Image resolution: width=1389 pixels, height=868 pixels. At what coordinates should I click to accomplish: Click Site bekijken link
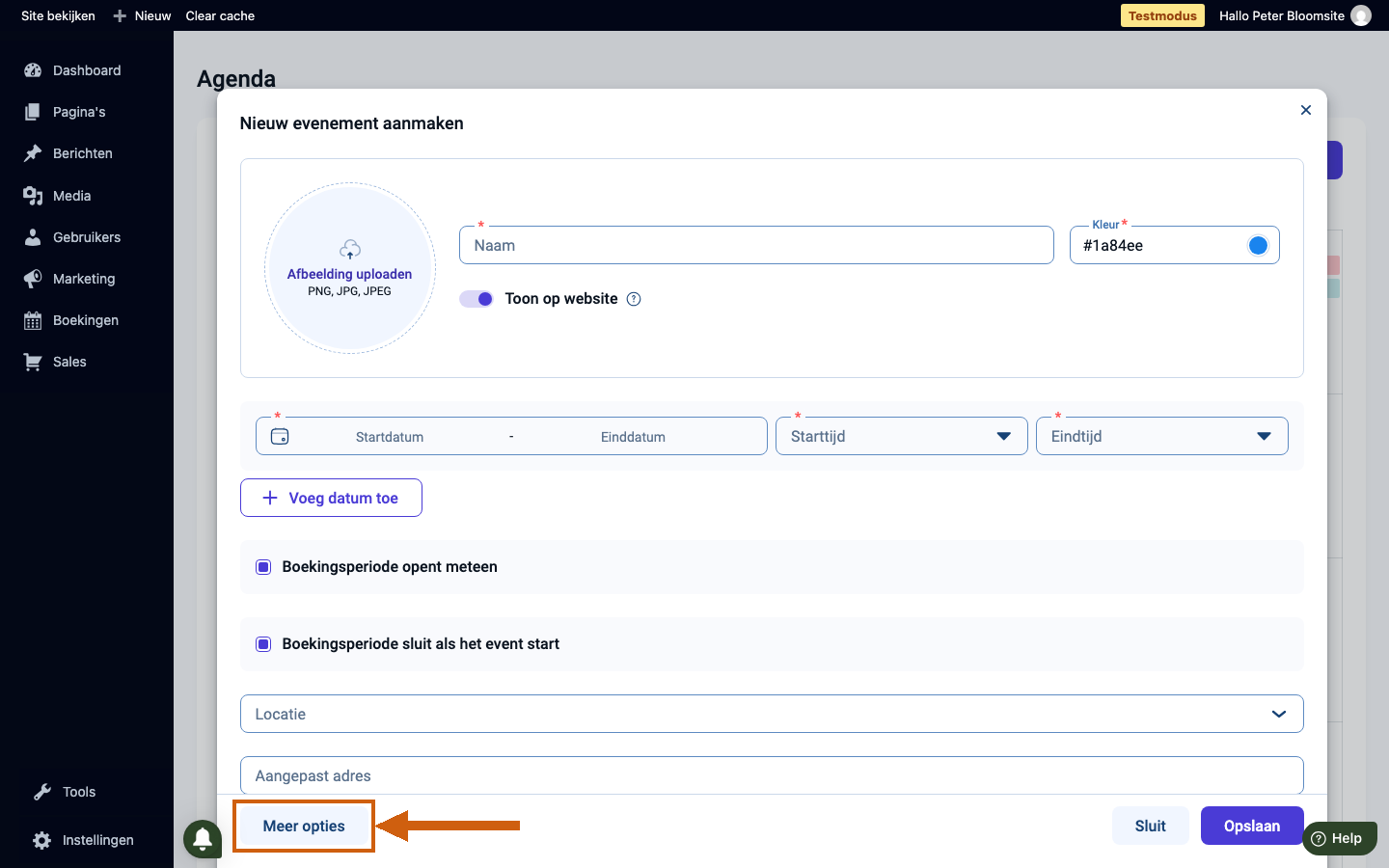point(58,15)
